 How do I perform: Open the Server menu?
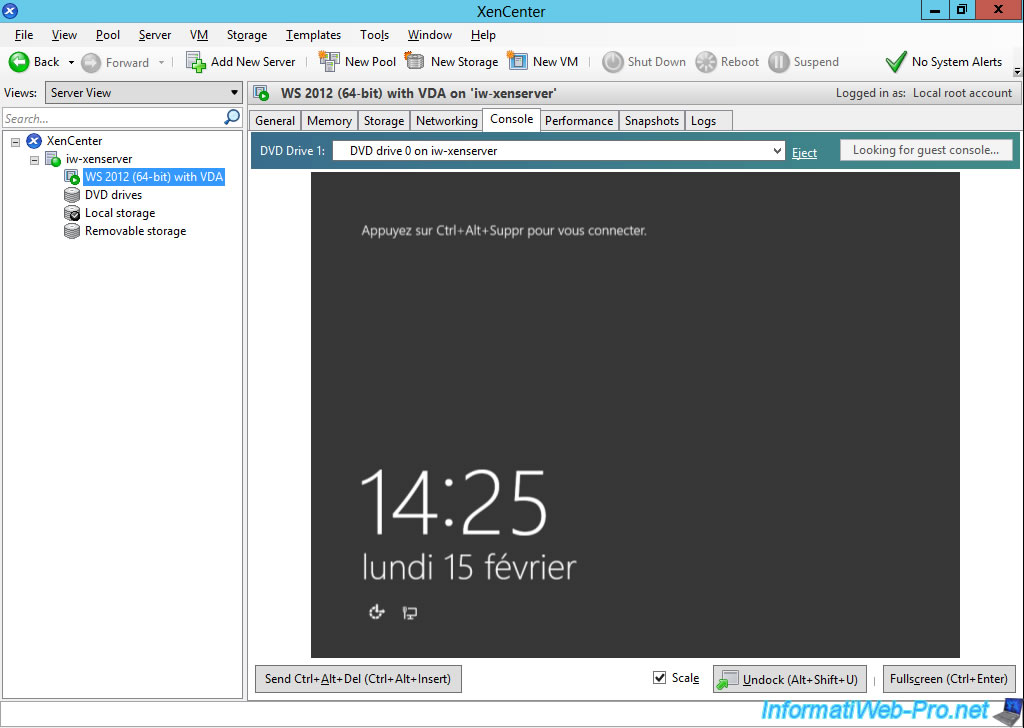tap(155, 35)
